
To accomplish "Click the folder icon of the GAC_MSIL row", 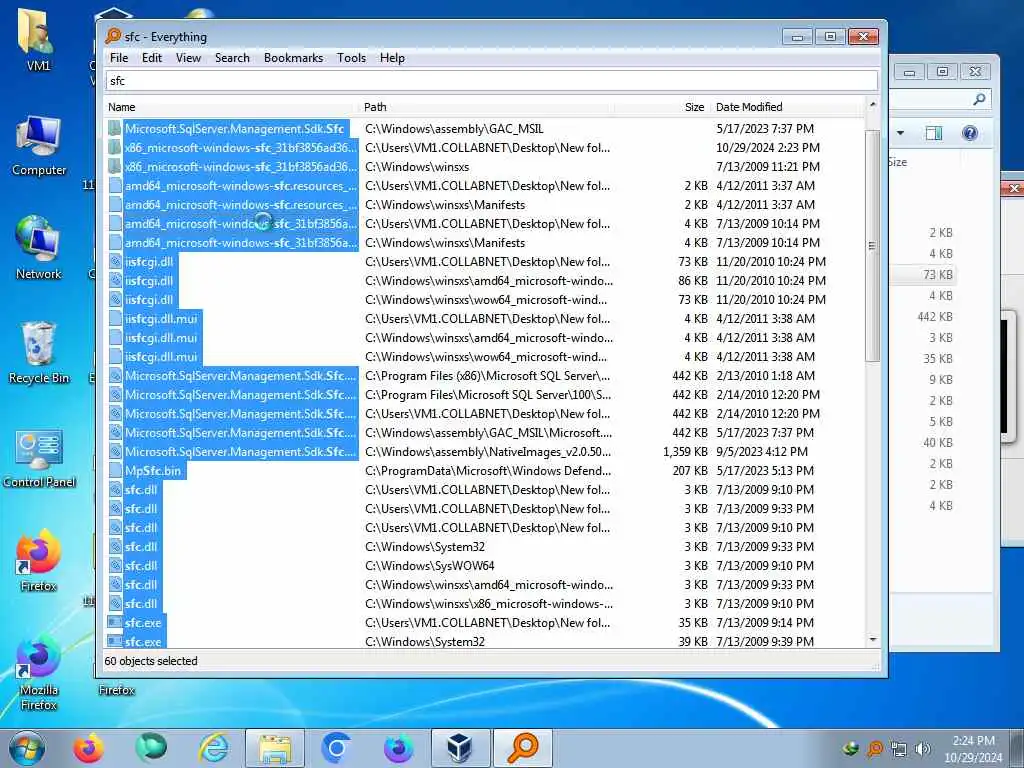I will click(115, 129).
